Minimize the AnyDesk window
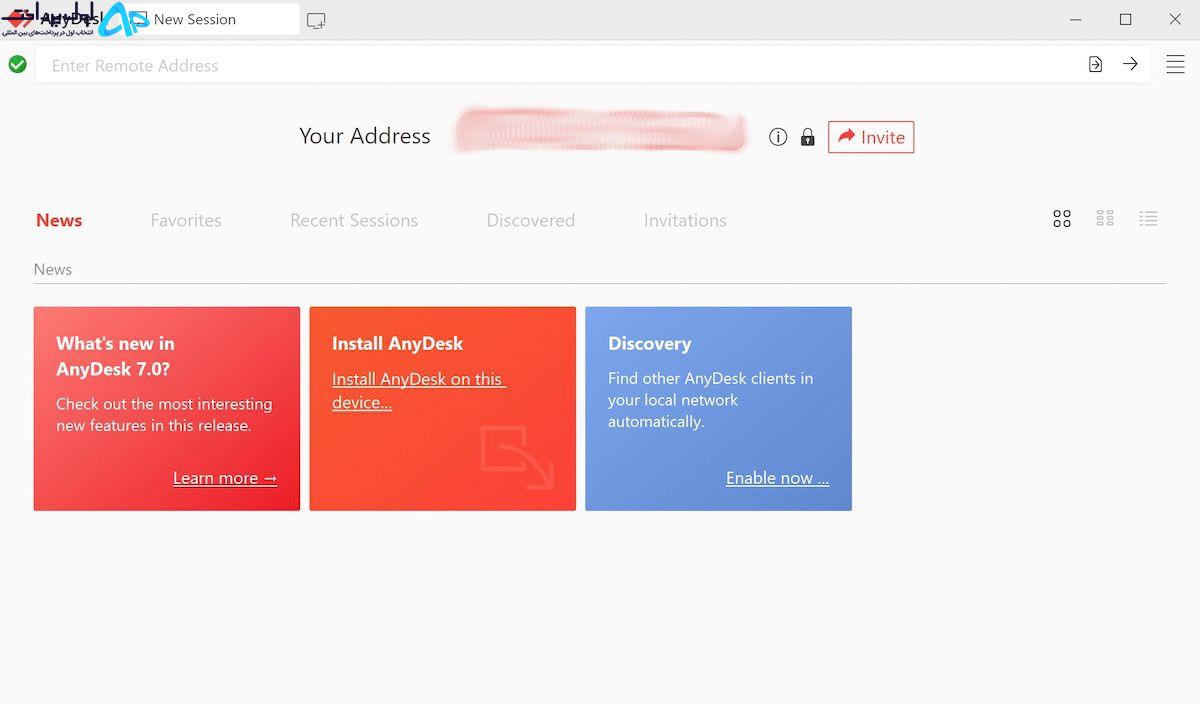The image size is (1200, 704). (x=1076, y=19)
